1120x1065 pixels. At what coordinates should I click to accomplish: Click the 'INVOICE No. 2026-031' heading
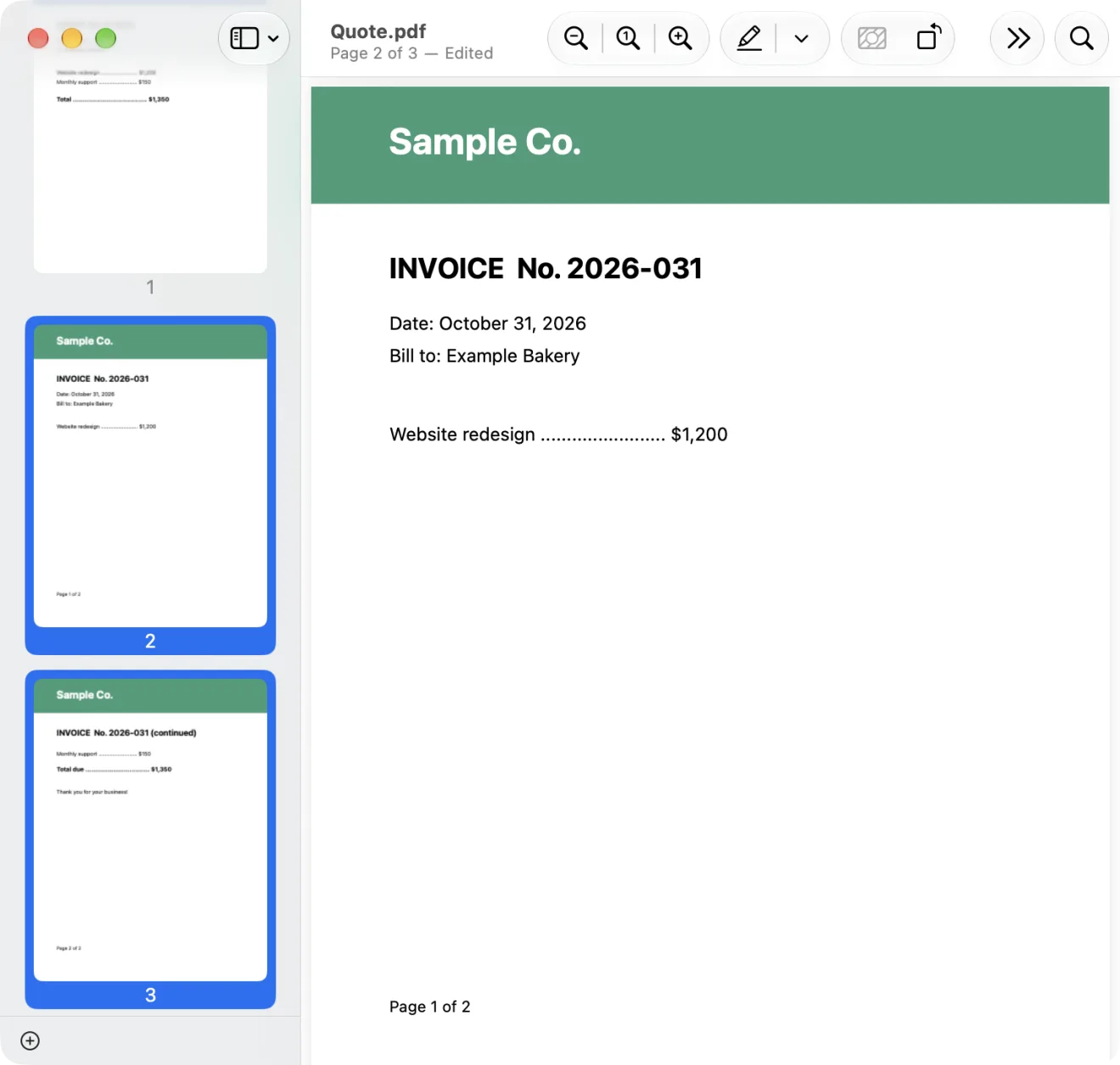(546, 268)
